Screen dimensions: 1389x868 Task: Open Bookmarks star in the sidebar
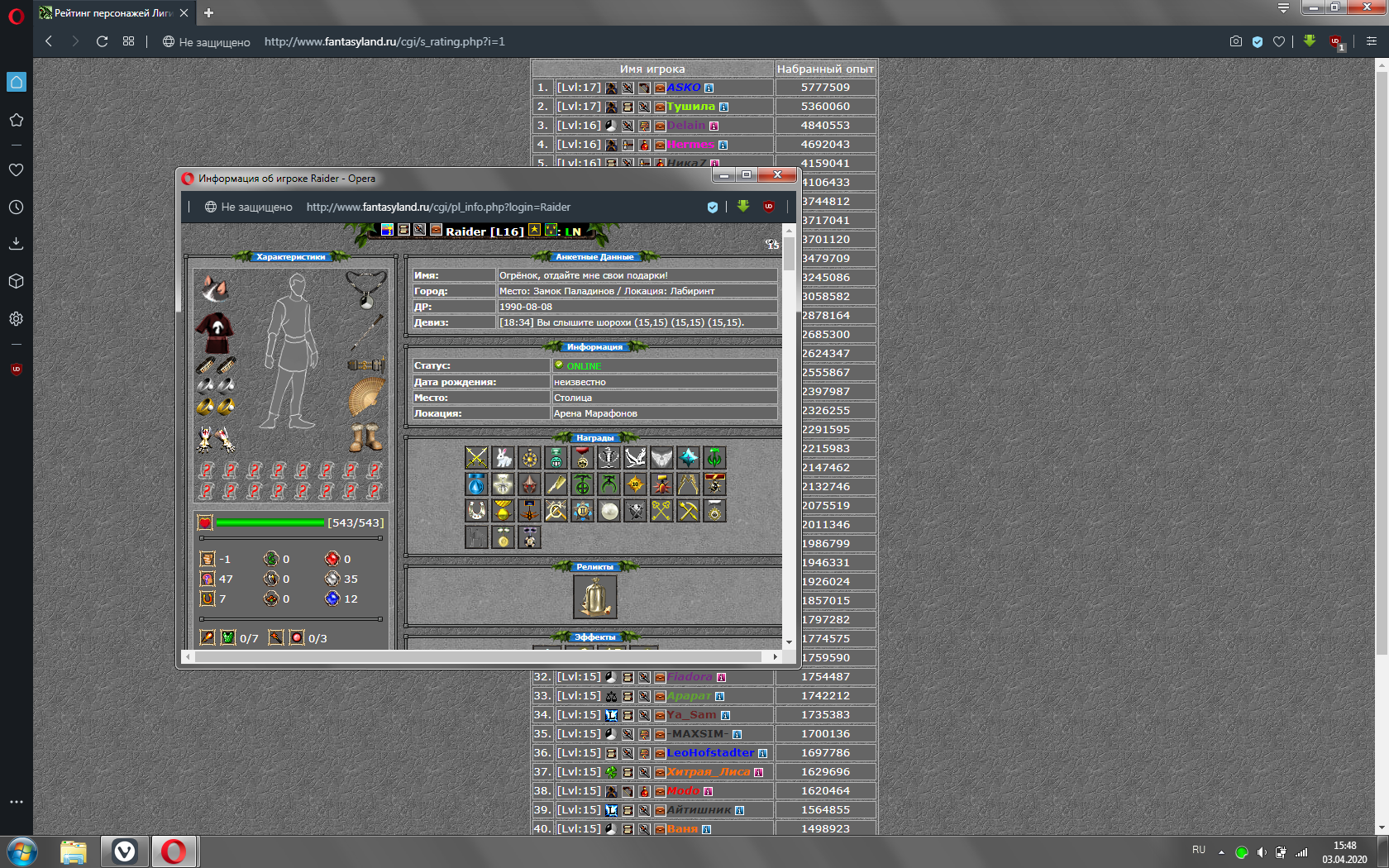(17, 120)
